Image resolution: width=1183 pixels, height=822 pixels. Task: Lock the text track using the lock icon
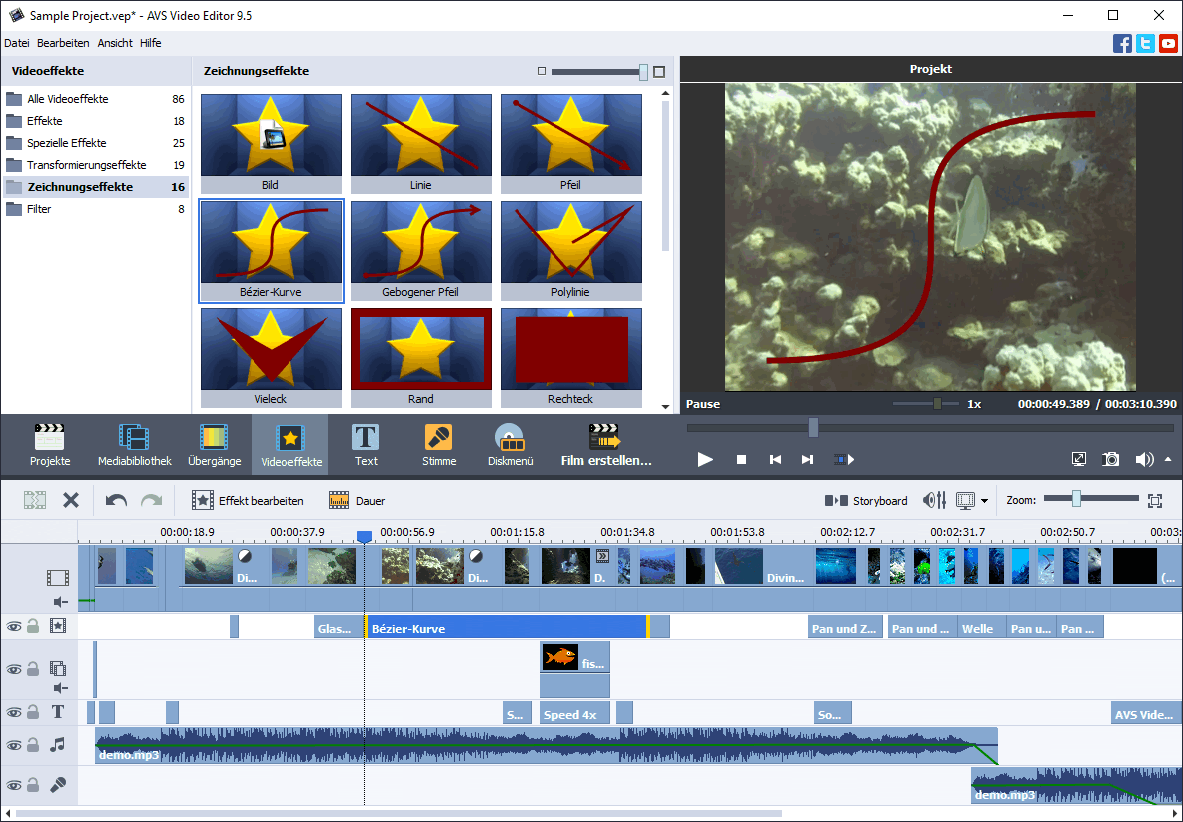click(x=33, y=712)
